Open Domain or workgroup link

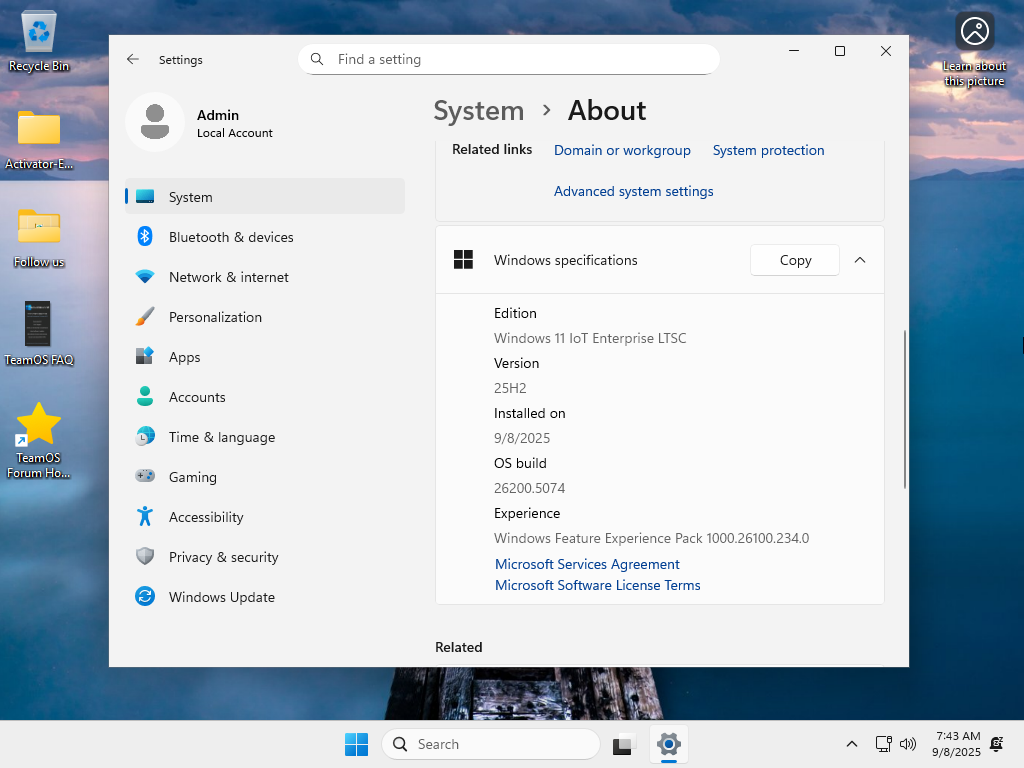click(622, 150)
